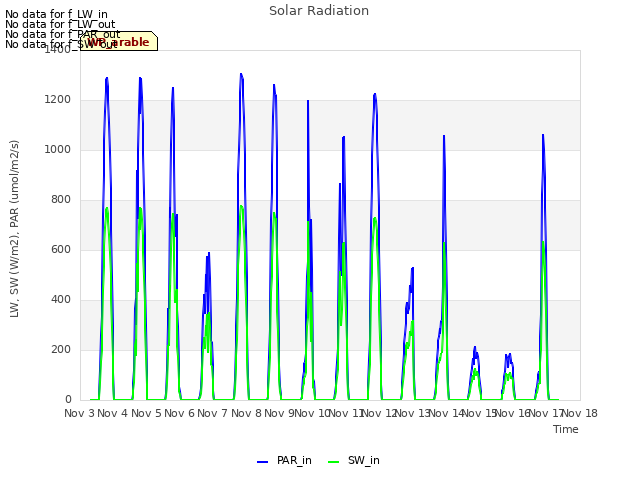The width and height of the screenshot is (640, 480).
Task: Toggle the SW_in legend entry
Action: point(353,461)
